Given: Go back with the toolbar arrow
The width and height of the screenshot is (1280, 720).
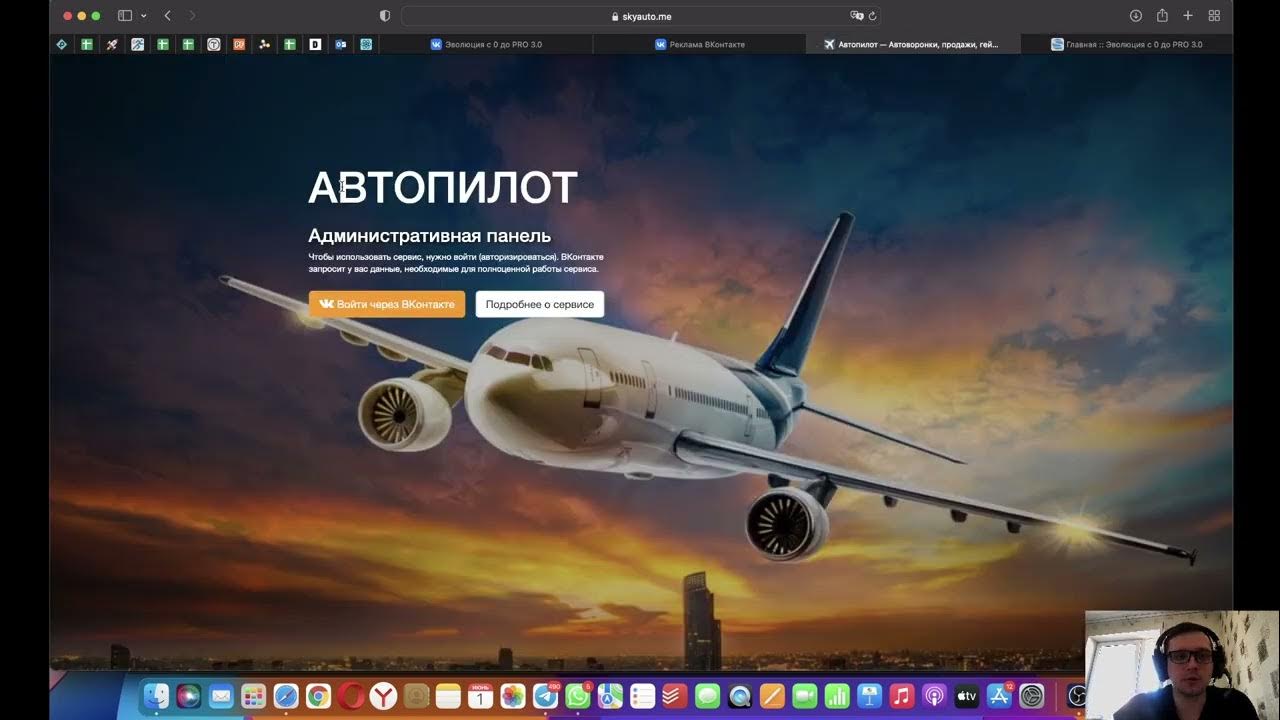Looking at the screenshot, I should click(167, 16).
